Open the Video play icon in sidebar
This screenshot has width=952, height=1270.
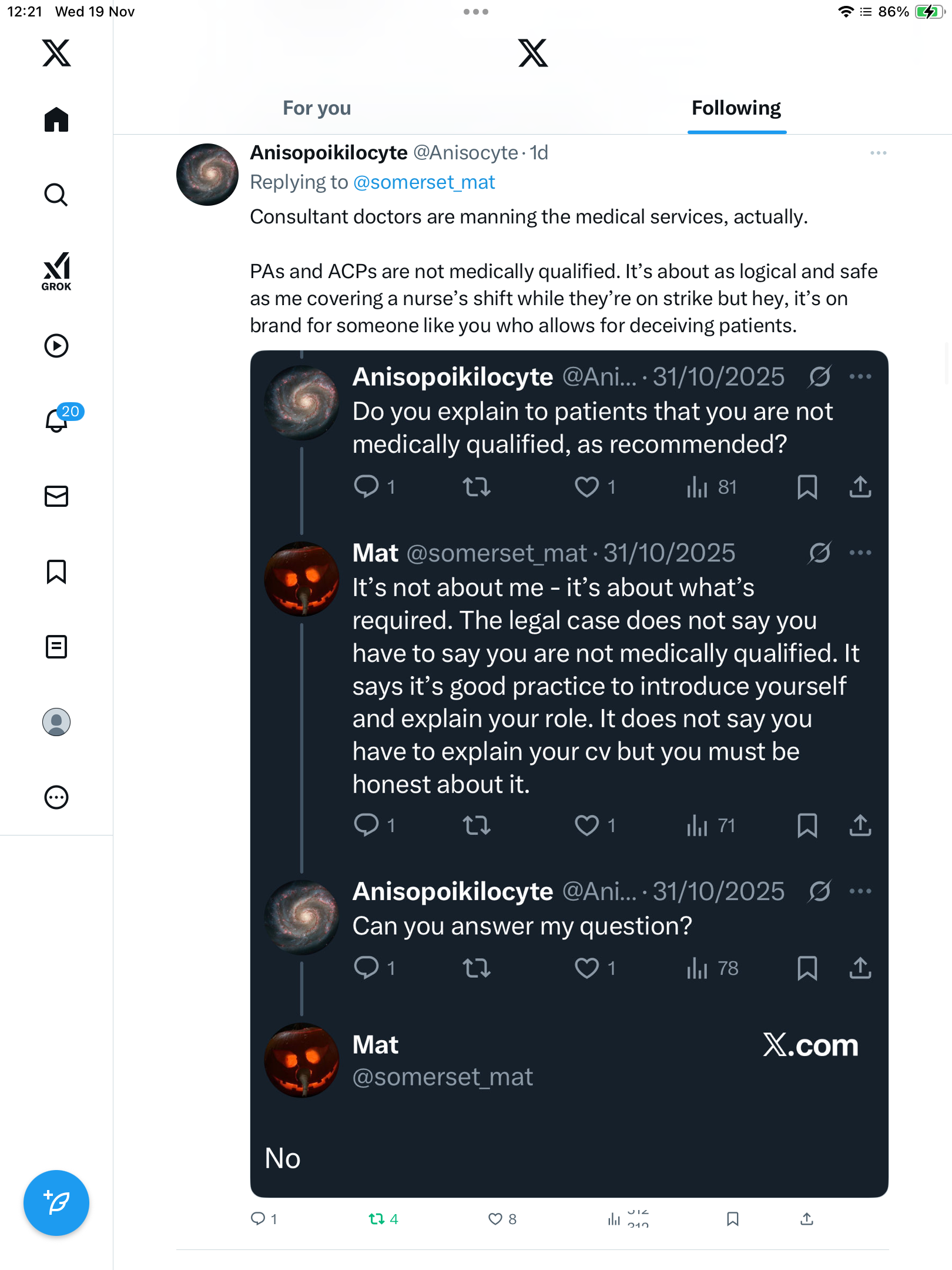[x=56, y=346]
